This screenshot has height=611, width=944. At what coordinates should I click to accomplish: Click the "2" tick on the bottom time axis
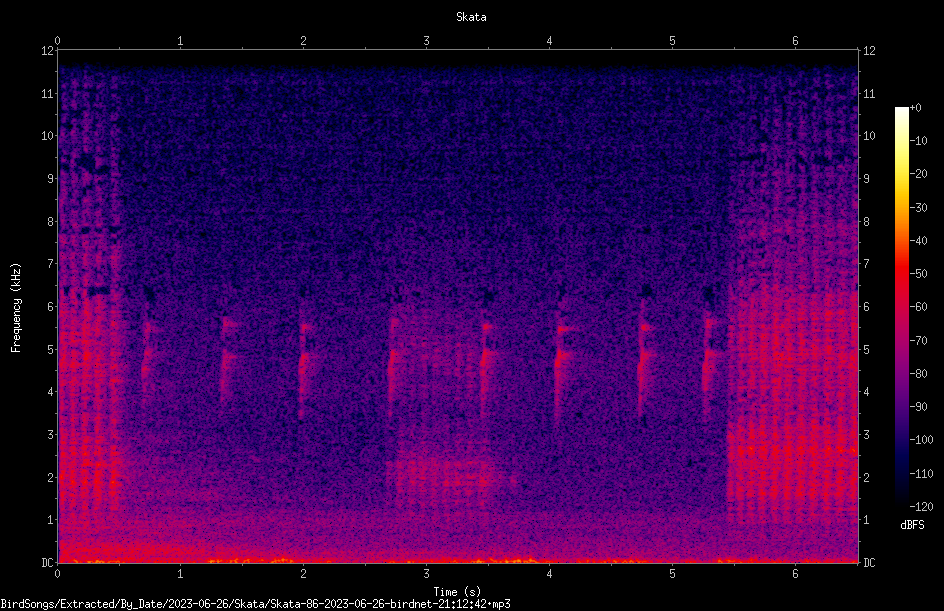303,574
